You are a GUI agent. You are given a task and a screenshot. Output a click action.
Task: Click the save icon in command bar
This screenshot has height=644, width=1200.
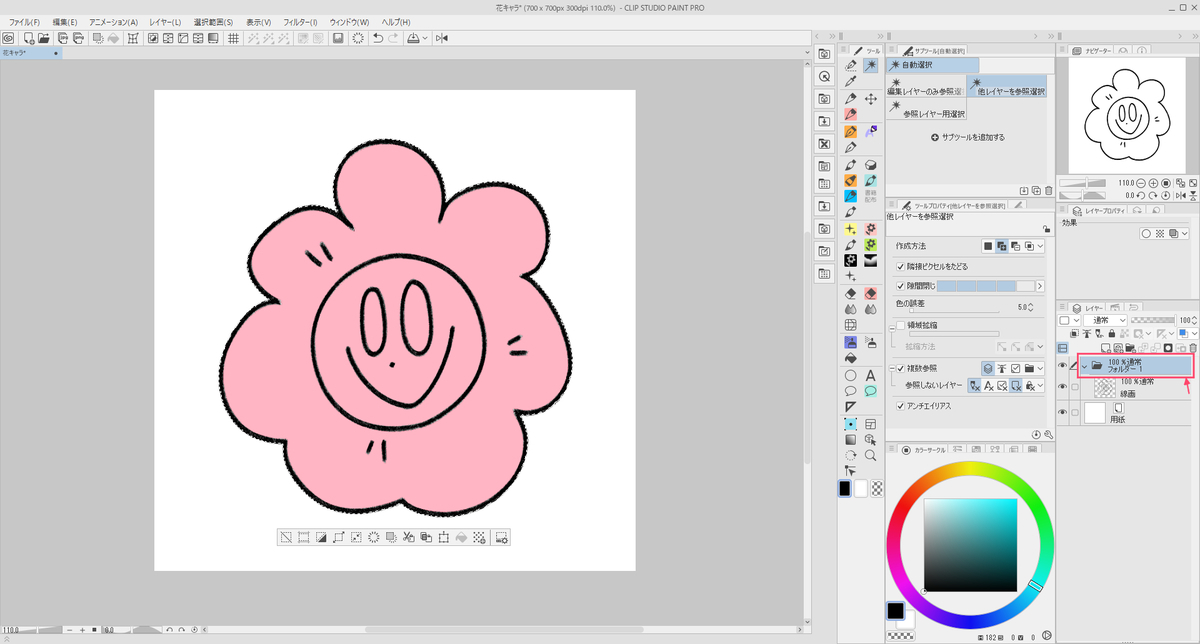(x=338, y=38)
